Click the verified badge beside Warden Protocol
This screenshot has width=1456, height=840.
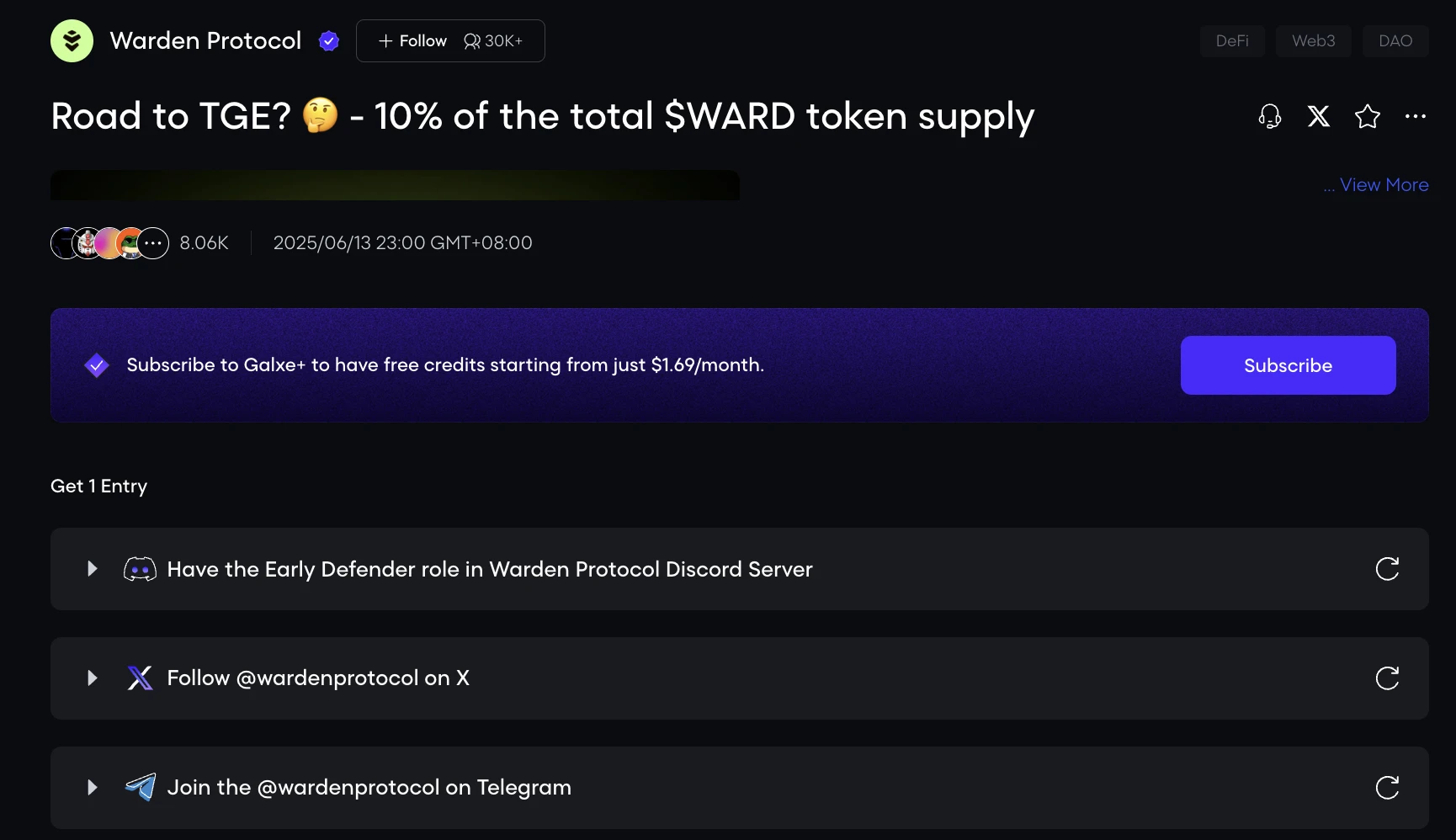(329, 40)
